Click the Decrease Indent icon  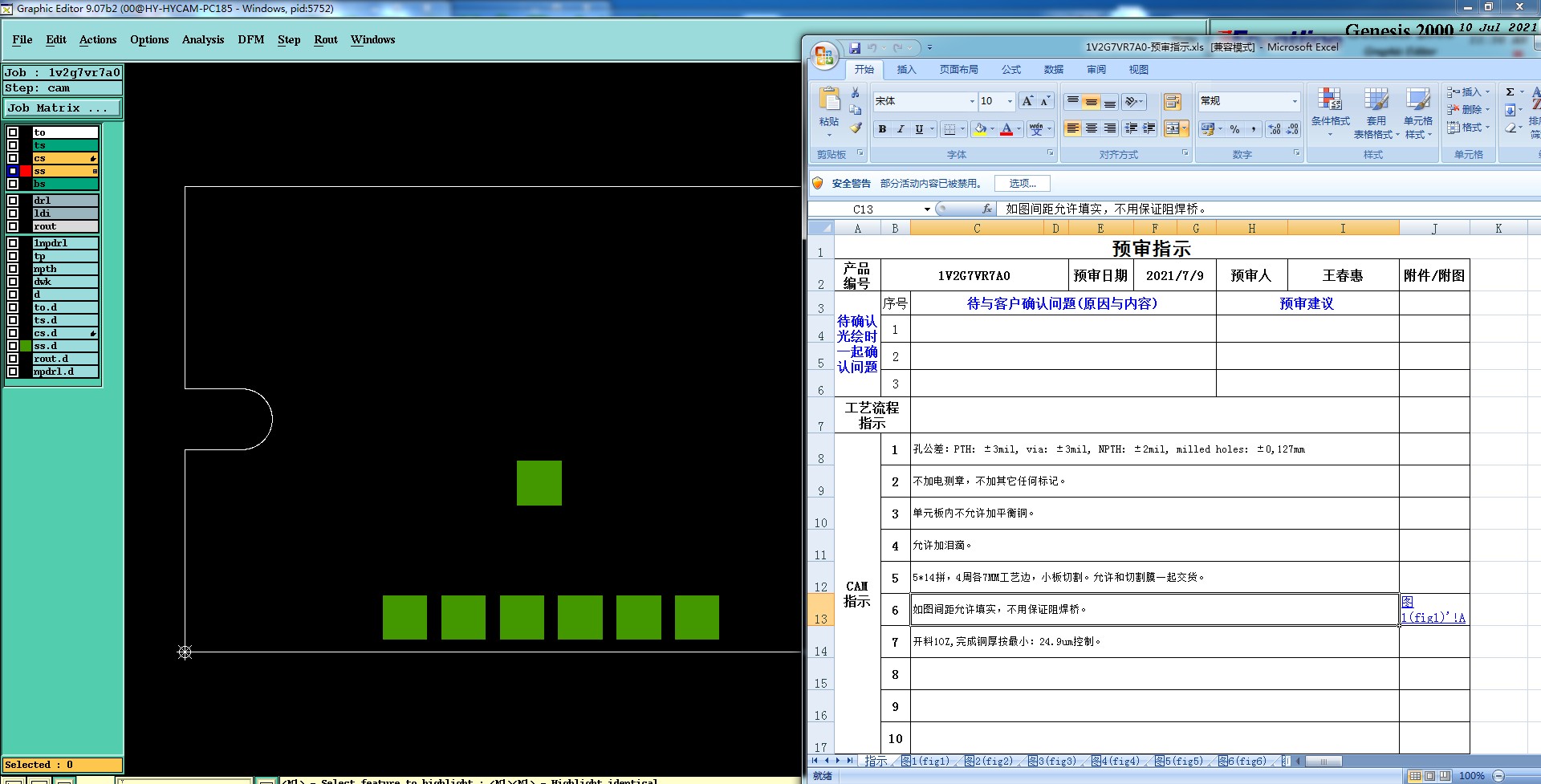coord(1131,128)
